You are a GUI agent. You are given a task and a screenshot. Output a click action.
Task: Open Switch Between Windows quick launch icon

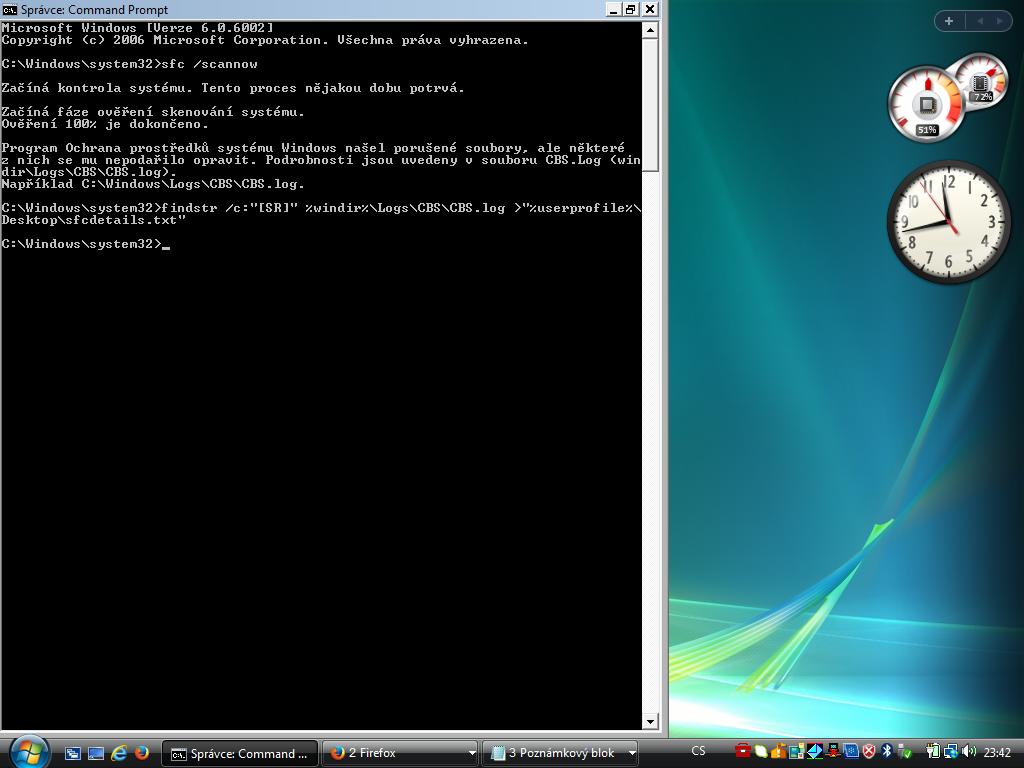click(96, 753)
